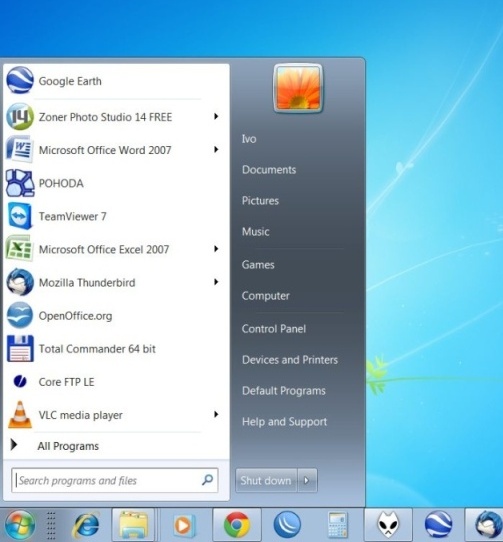Image resolution: width=503 pixels, height=542 pixels.
Task: Select "Total Commander 64 bit" text
Action: [x=97, y=349]
